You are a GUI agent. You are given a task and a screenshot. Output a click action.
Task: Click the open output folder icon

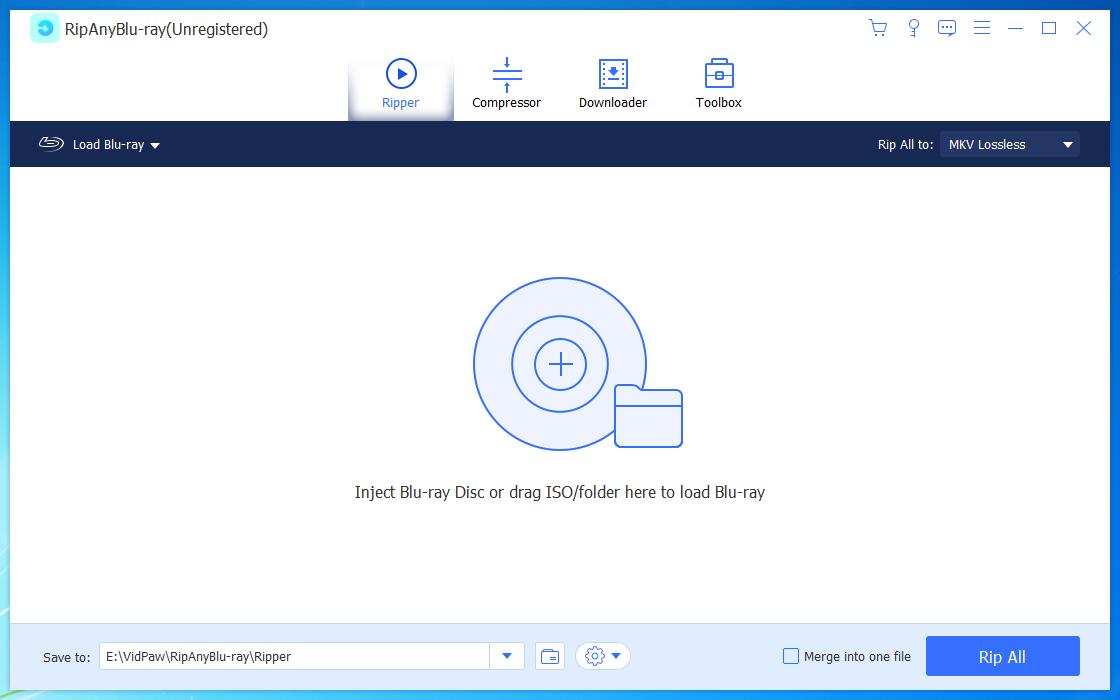click(x=550, y=656)
